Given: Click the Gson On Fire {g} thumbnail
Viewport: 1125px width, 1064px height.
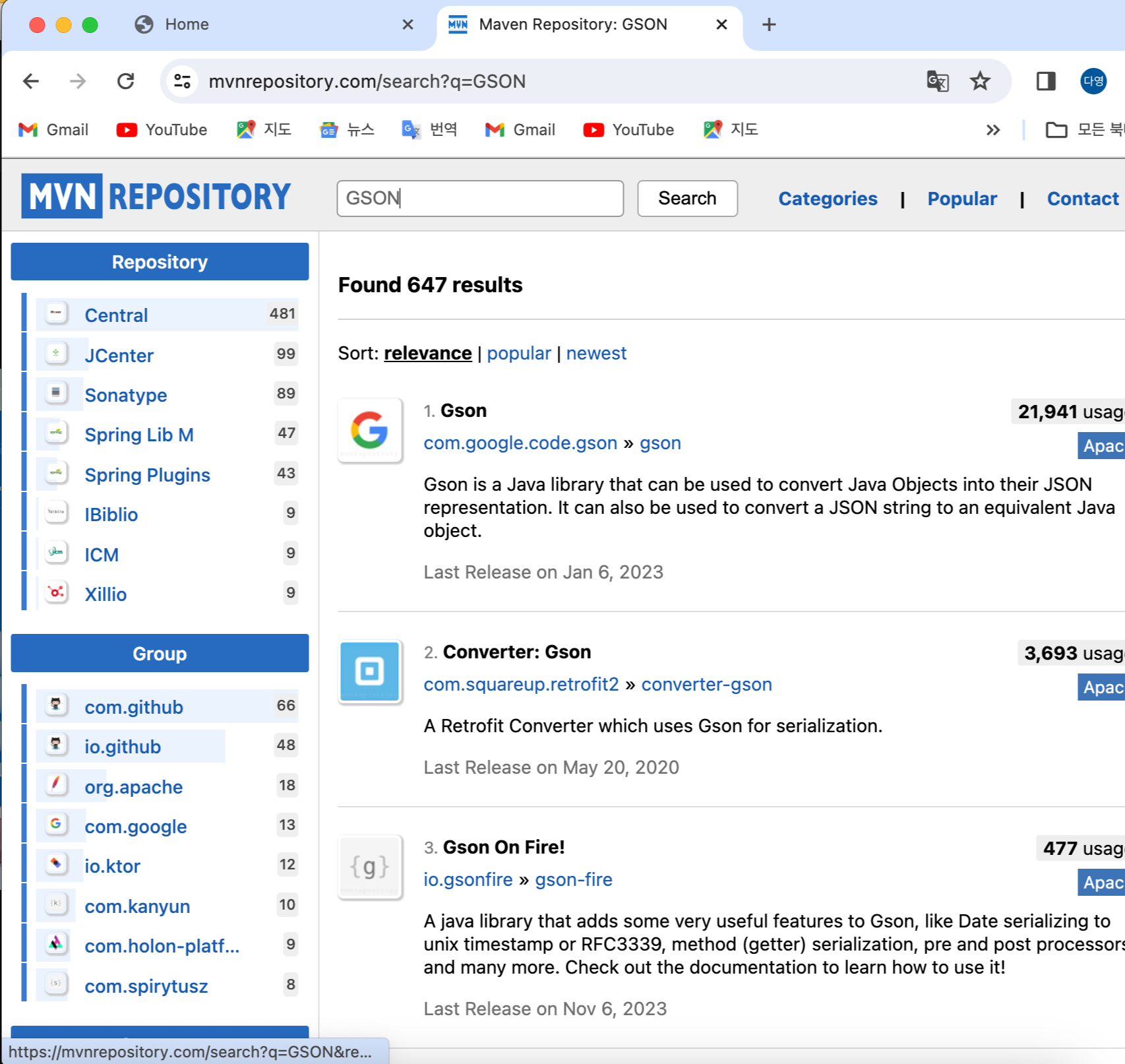Looking at the screenshot, I should [x=370, y=867].
